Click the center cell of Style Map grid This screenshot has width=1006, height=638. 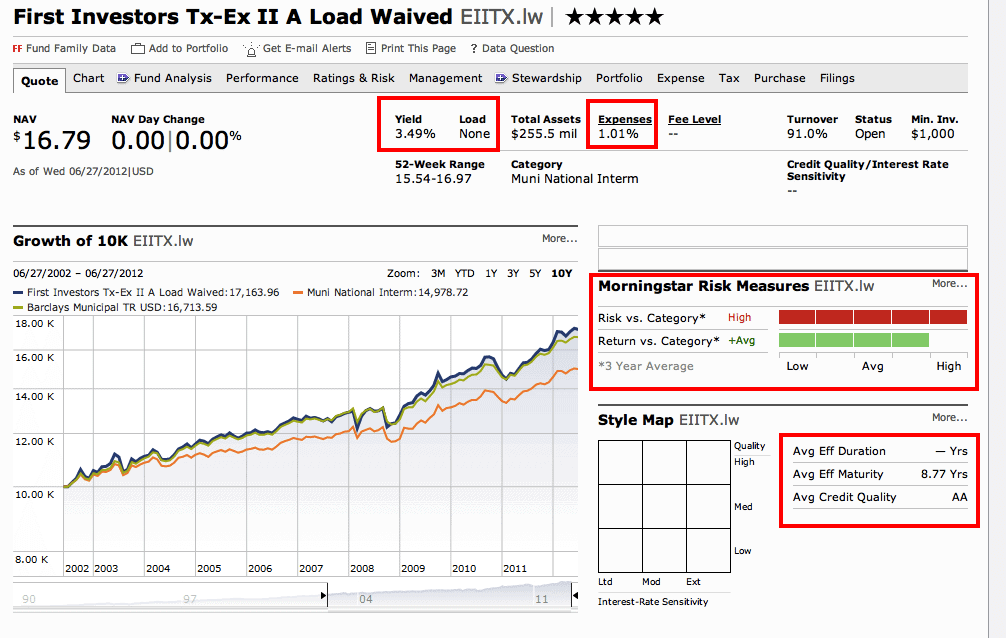click(x=664, y=506)
